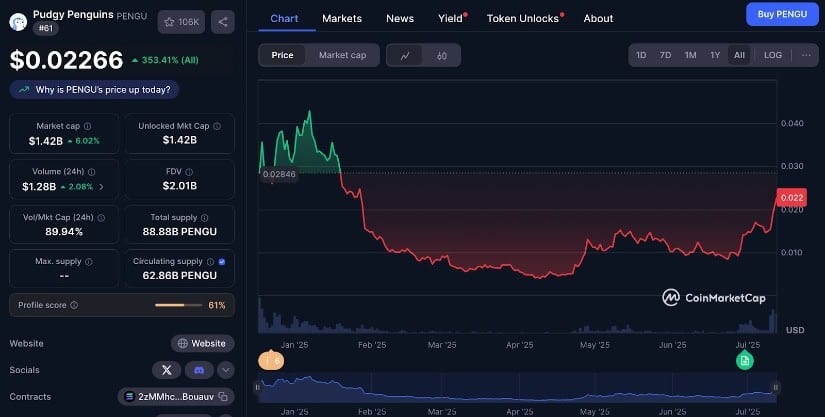The height and width of the screenshot is (417, 825).
Task: Open the Unlocked Mkt Cap info icon
Action: 217,126
